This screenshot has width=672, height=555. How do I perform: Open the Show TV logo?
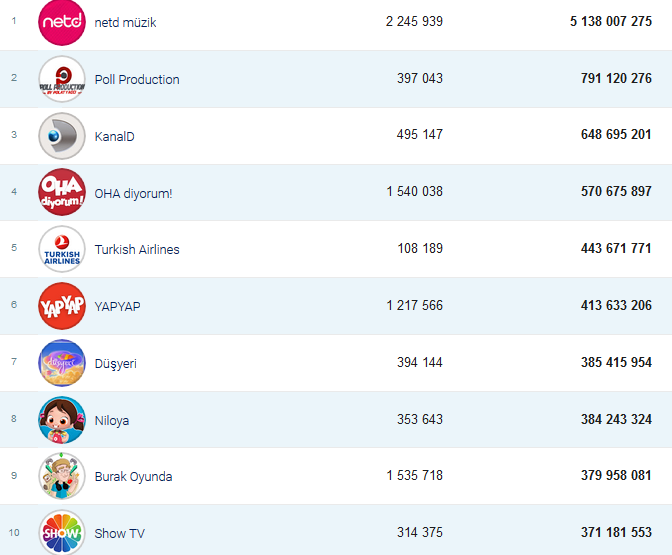tap(62, 533)
